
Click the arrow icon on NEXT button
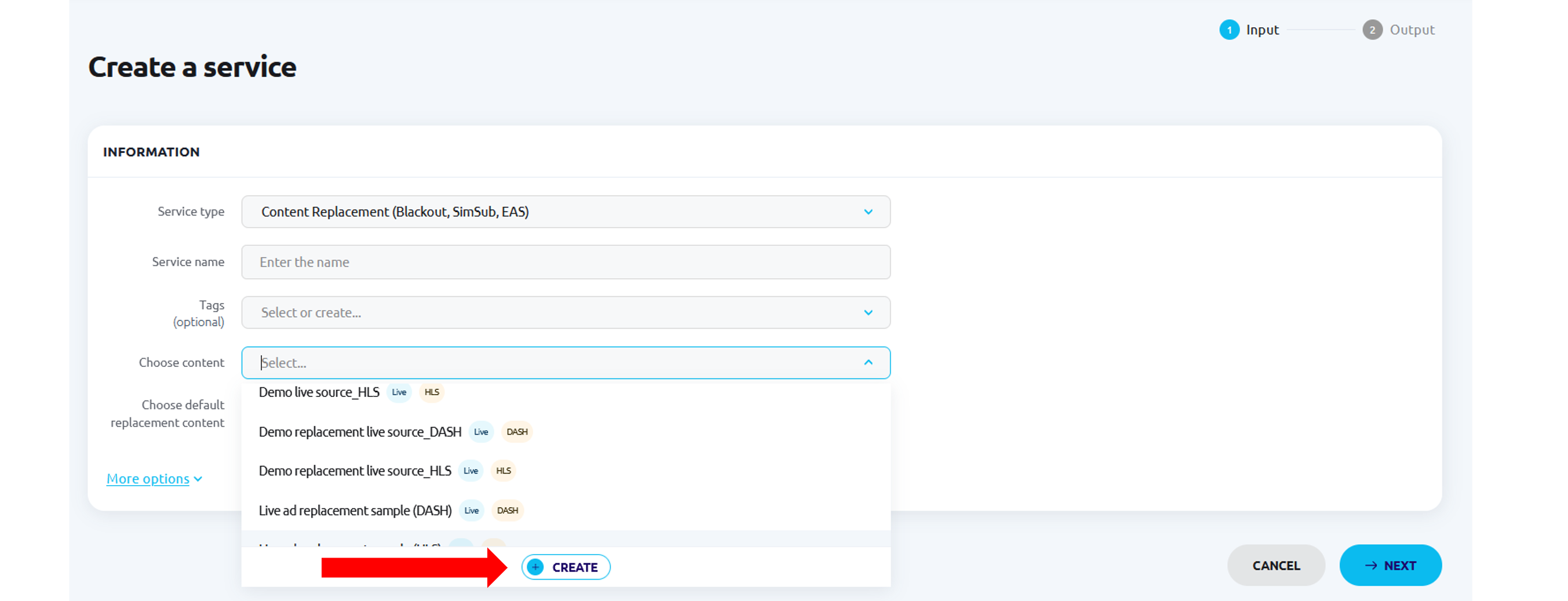click(1371, 566)
